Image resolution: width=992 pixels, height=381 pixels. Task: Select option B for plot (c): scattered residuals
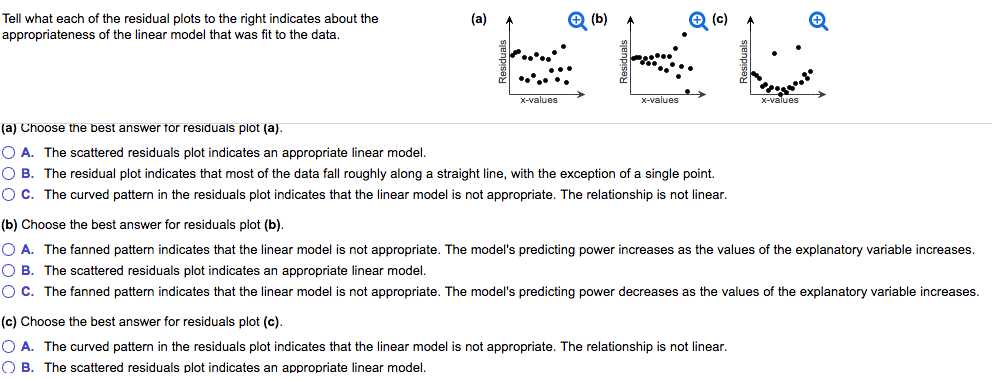[x=8, y=367]
